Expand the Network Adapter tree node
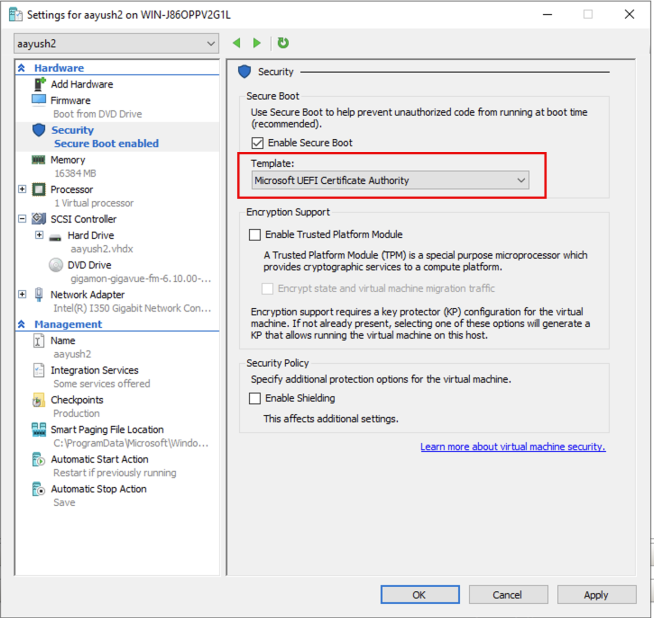 point(22,295)
